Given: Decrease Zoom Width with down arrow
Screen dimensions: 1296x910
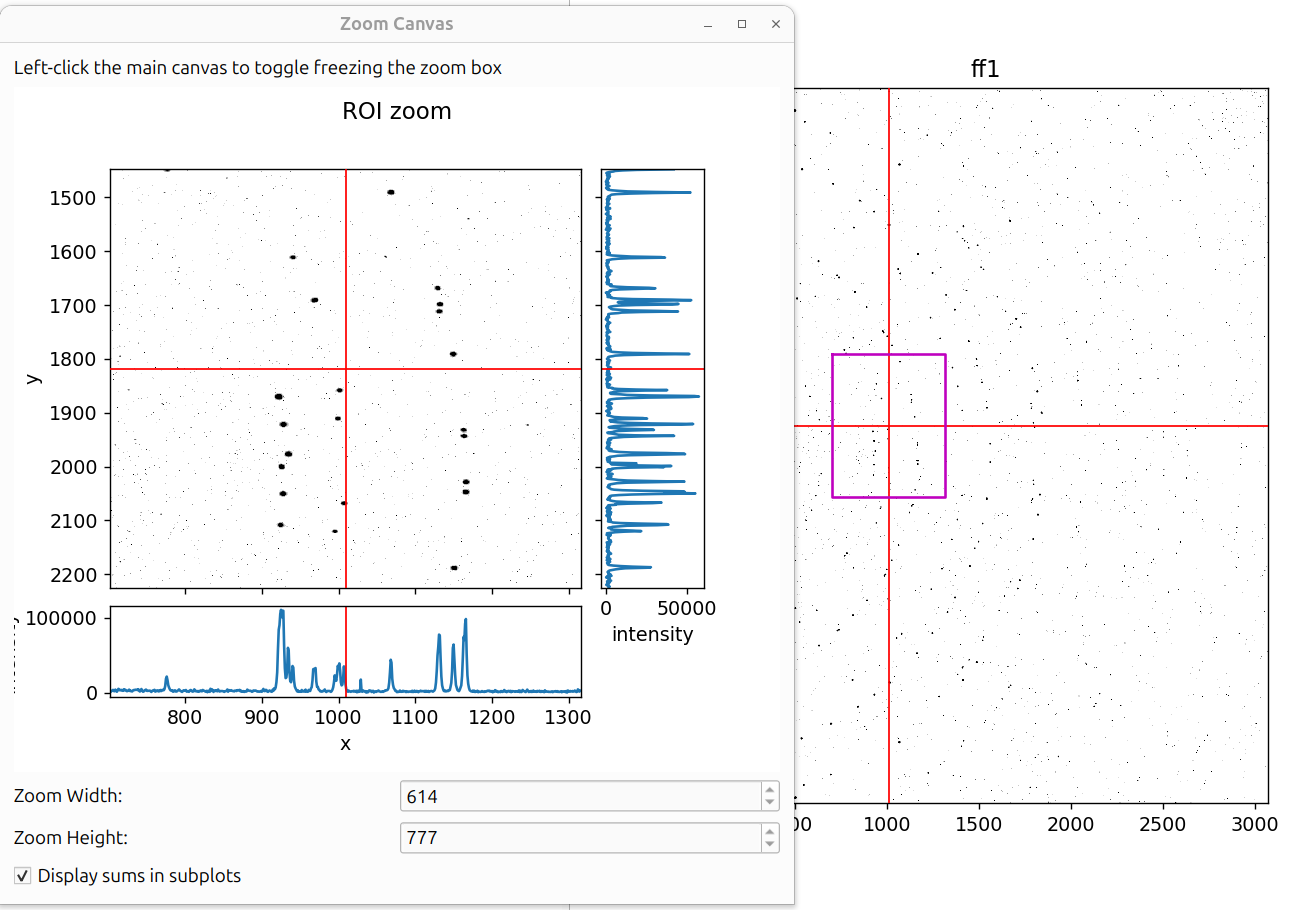Looking at the screenshot, I should 769,803.
